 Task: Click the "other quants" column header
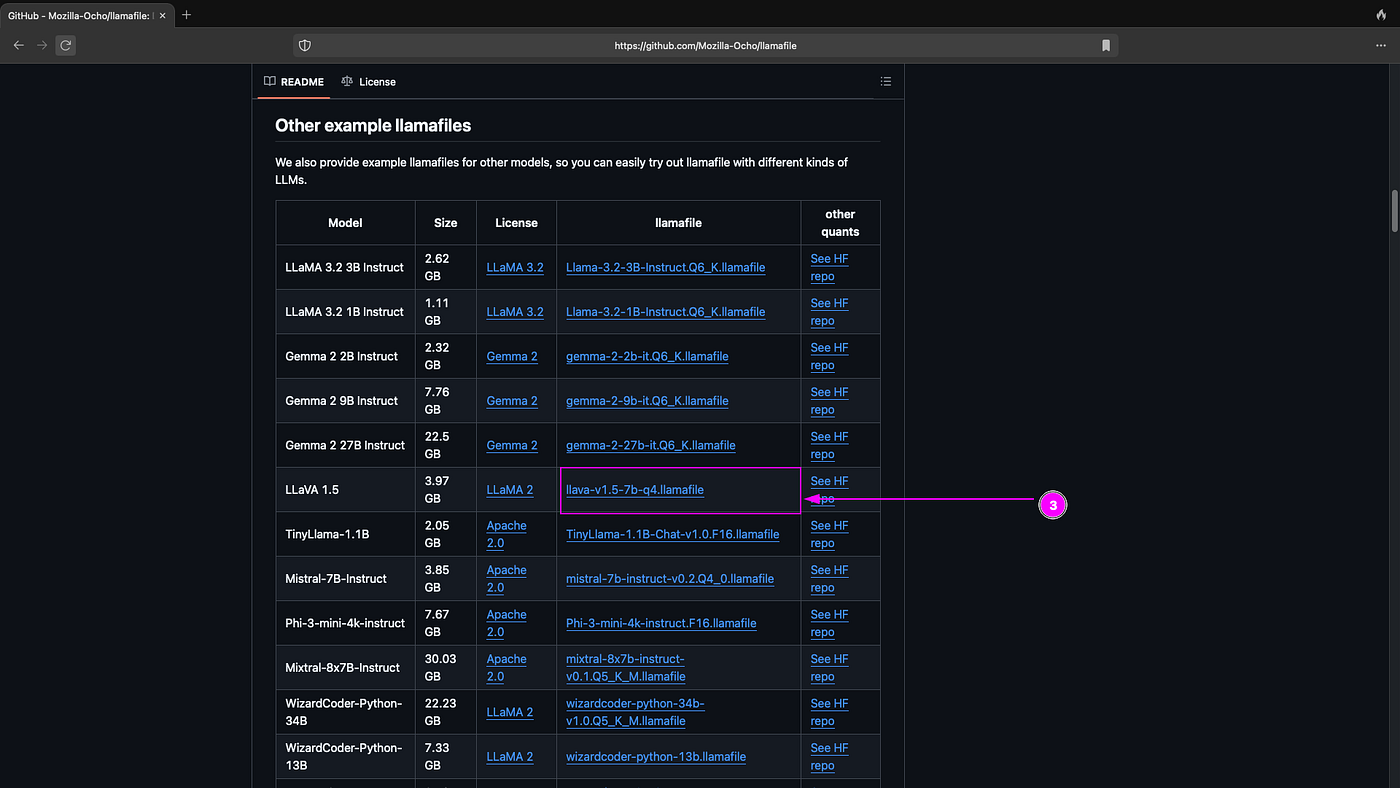(840, 223)
